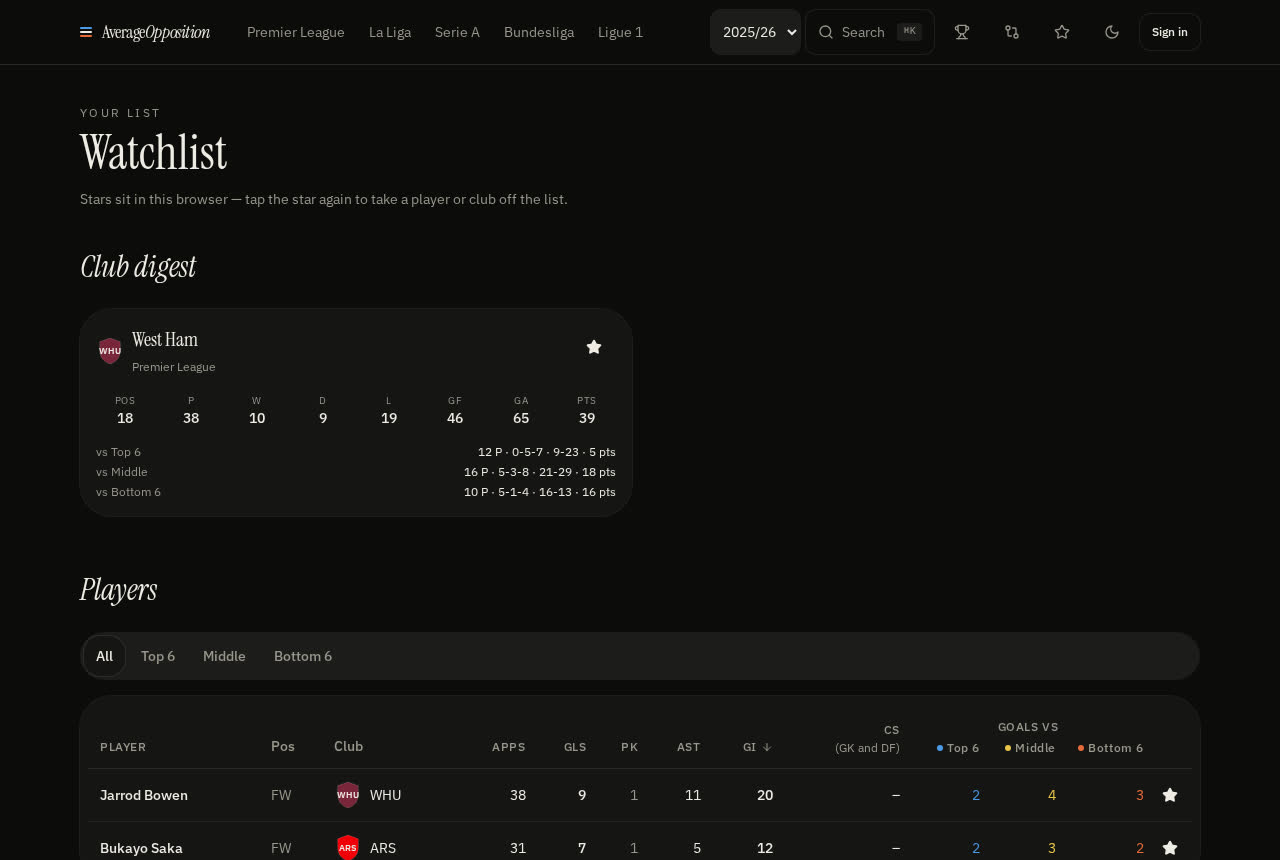Select the Bottom 6 filter tab
The width and height of the screenshot is (1280, 860).
click(x=303, y=656)
